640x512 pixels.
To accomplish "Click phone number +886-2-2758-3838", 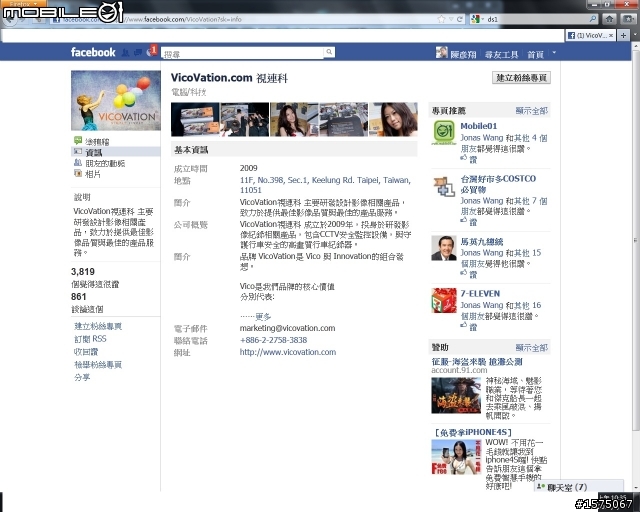I will click(x=273, y=340).
